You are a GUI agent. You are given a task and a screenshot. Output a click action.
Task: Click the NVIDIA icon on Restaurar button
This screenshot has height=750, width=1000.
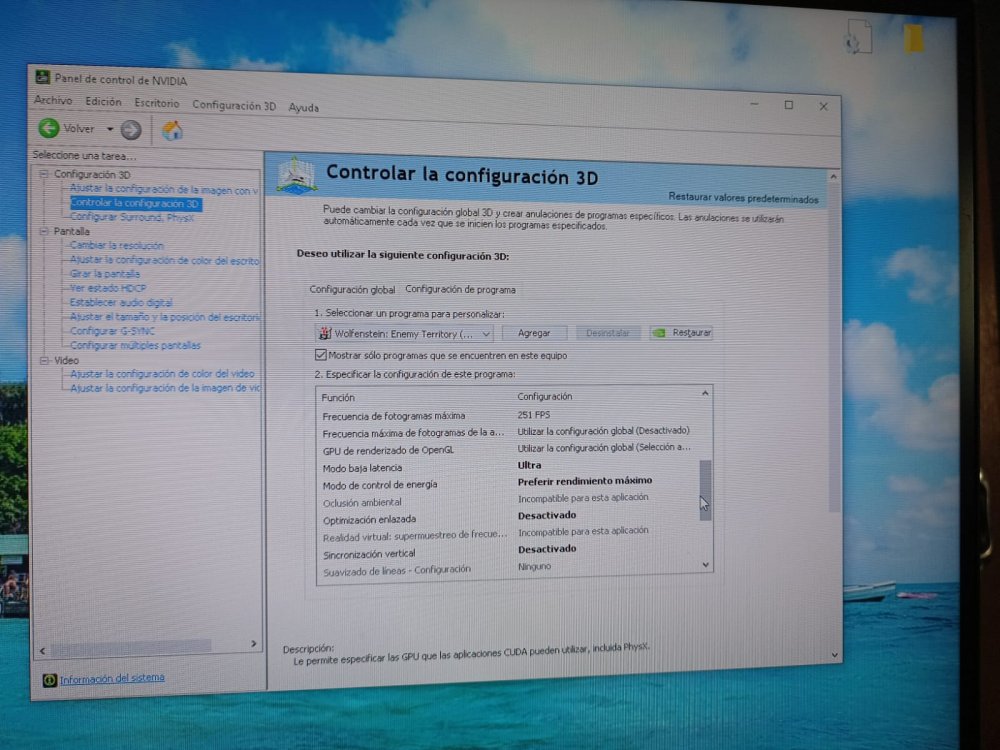[659, 332]
